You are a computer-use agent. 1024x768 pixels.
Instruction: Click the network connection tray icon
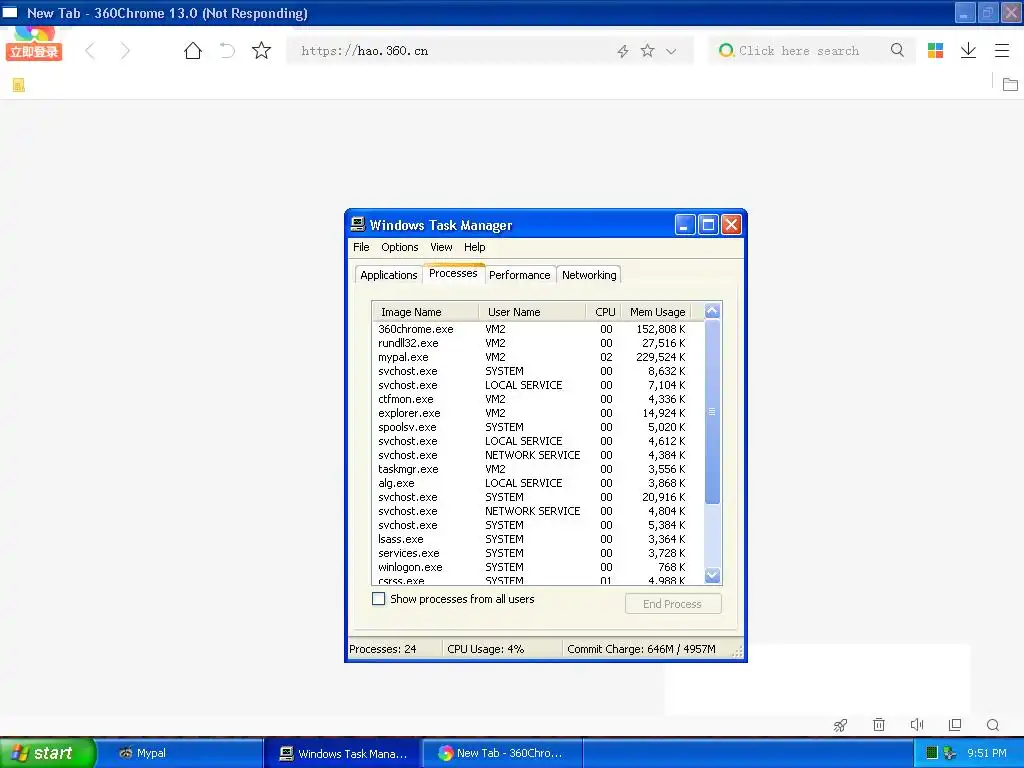[x=950, y=754]
